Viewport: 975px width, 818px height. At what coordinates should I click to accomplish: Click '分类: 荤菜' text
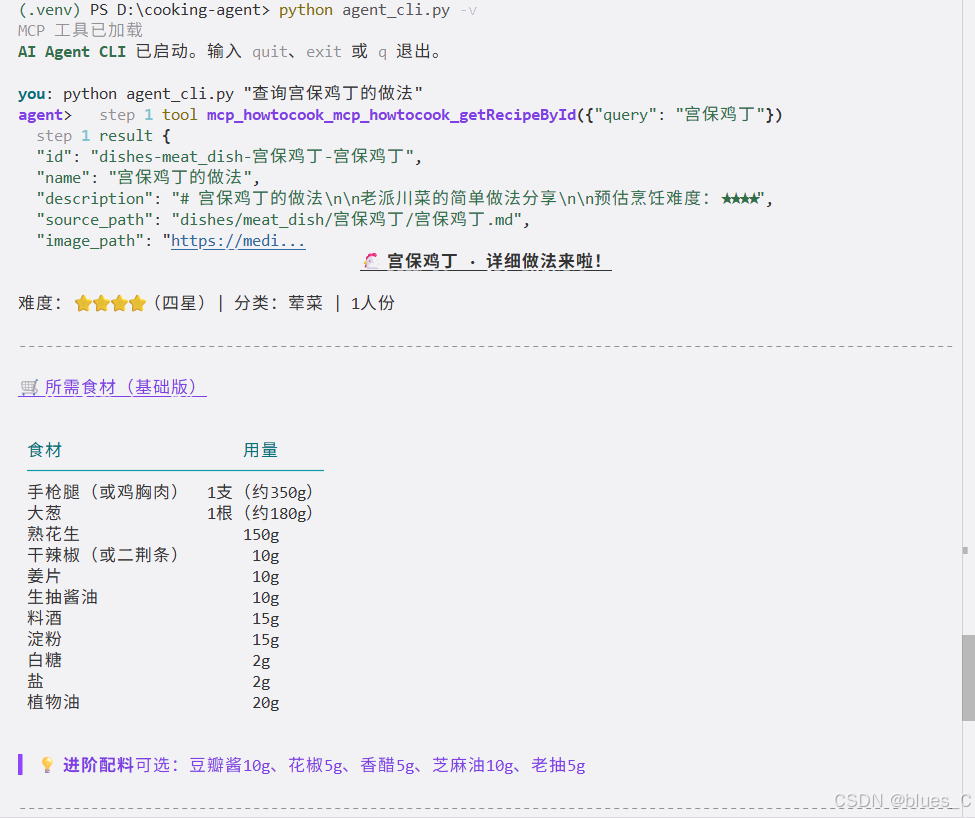click(x=279, y=303)
